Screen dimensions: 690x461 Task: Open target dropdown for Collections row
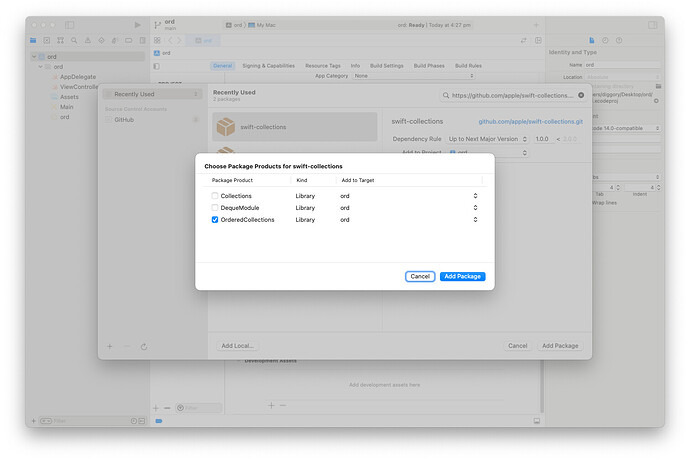(x=475, y=196)
